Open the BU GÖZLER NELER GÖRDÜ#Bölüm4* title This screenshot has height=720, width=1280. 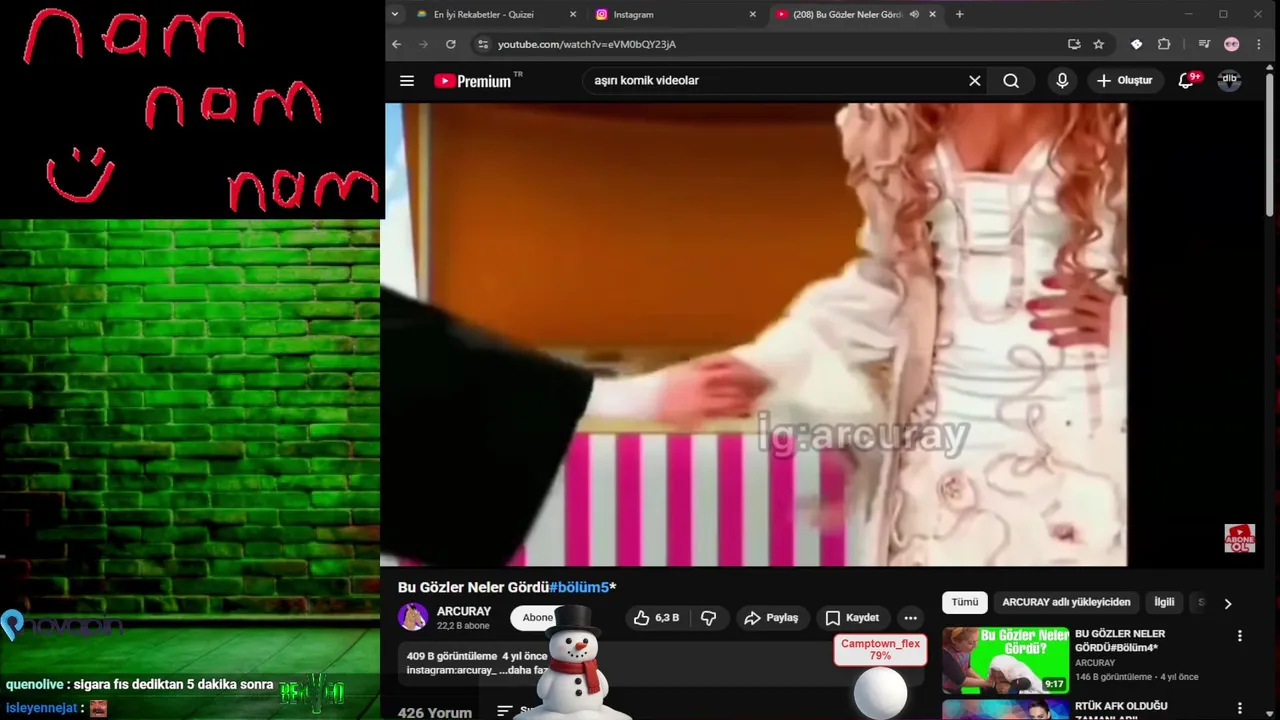1119,640
